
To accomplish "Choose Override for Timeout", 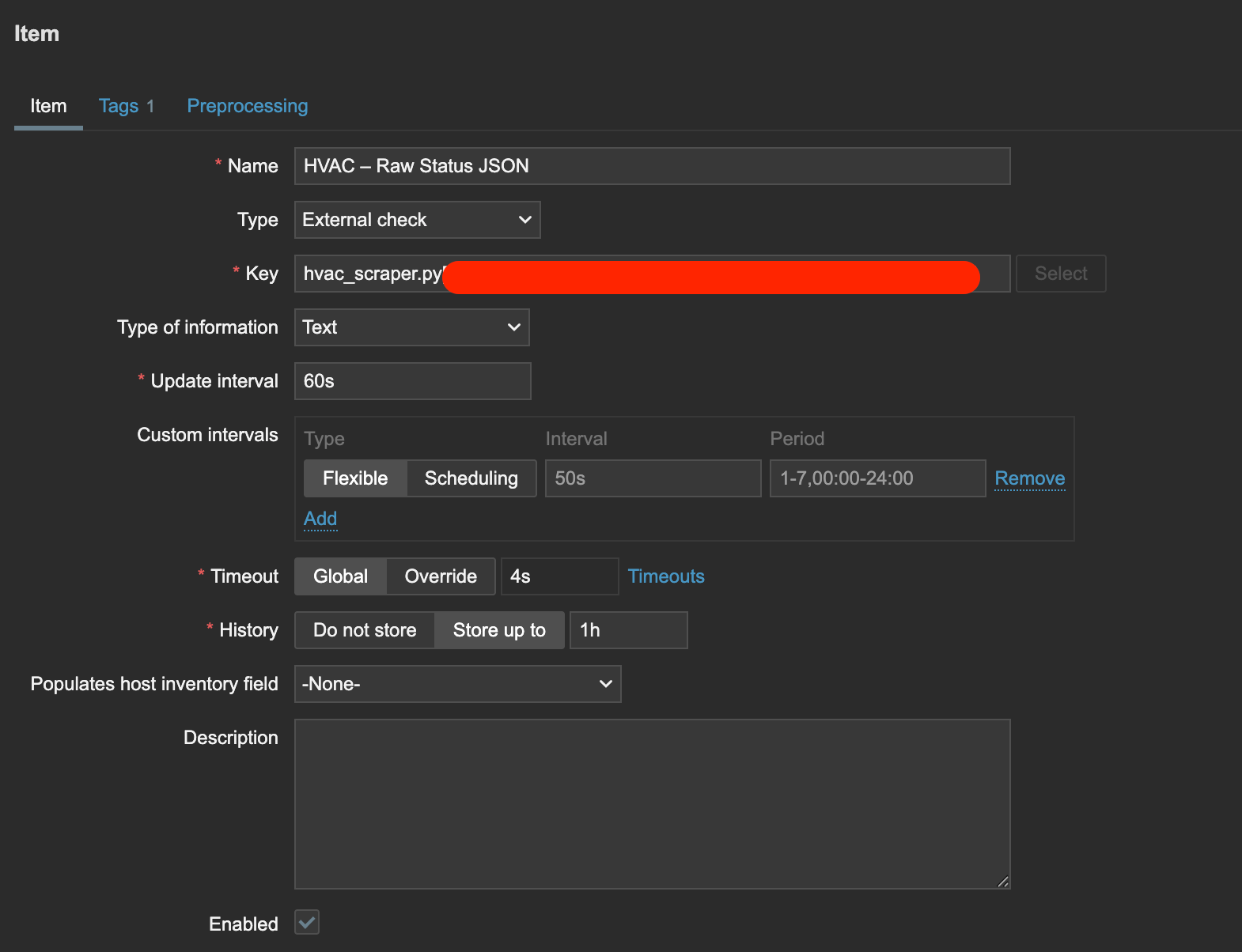I will (x=441, y=576).
